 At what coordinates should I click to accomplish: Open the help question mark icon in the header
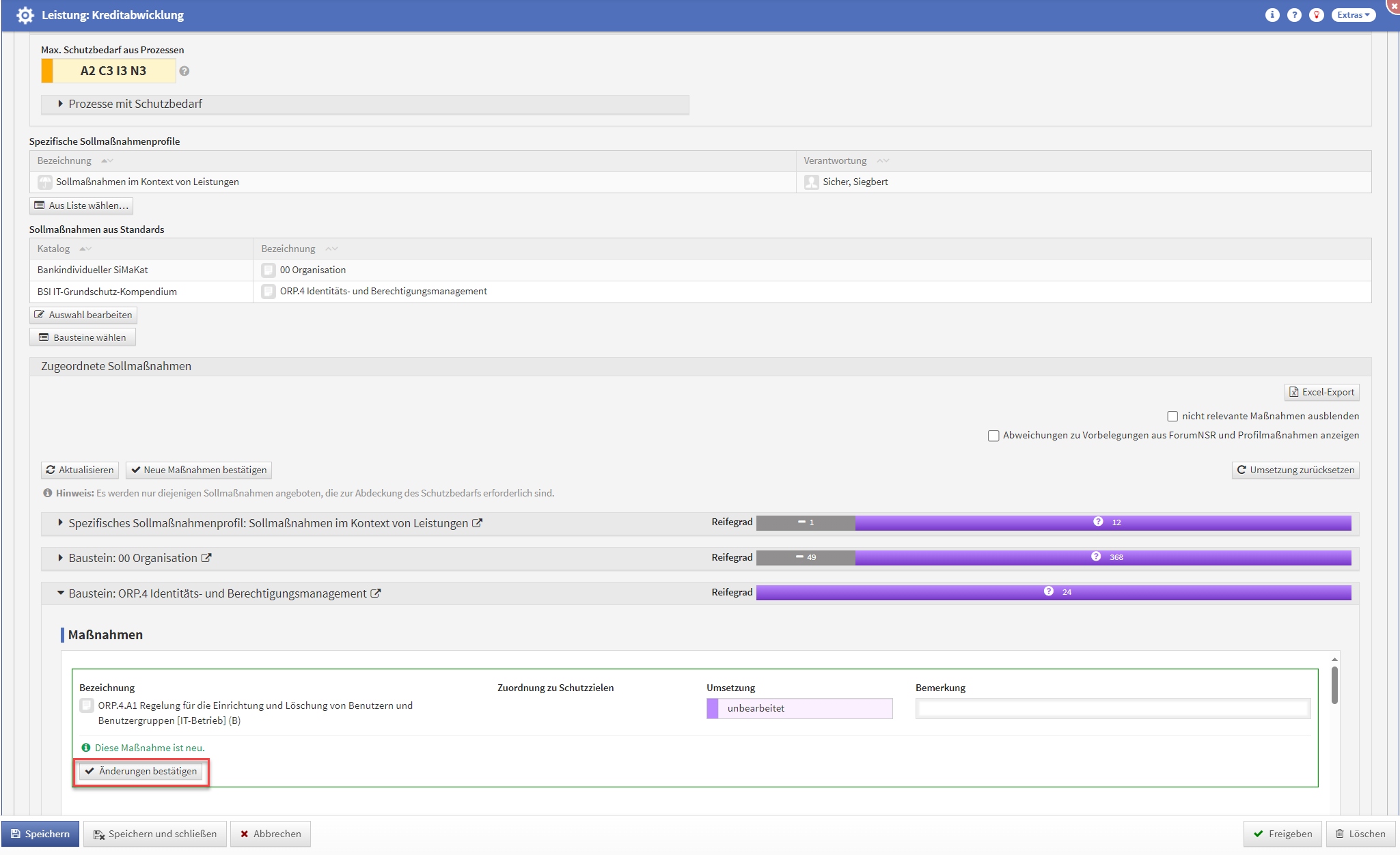[x=1294, y=15]
